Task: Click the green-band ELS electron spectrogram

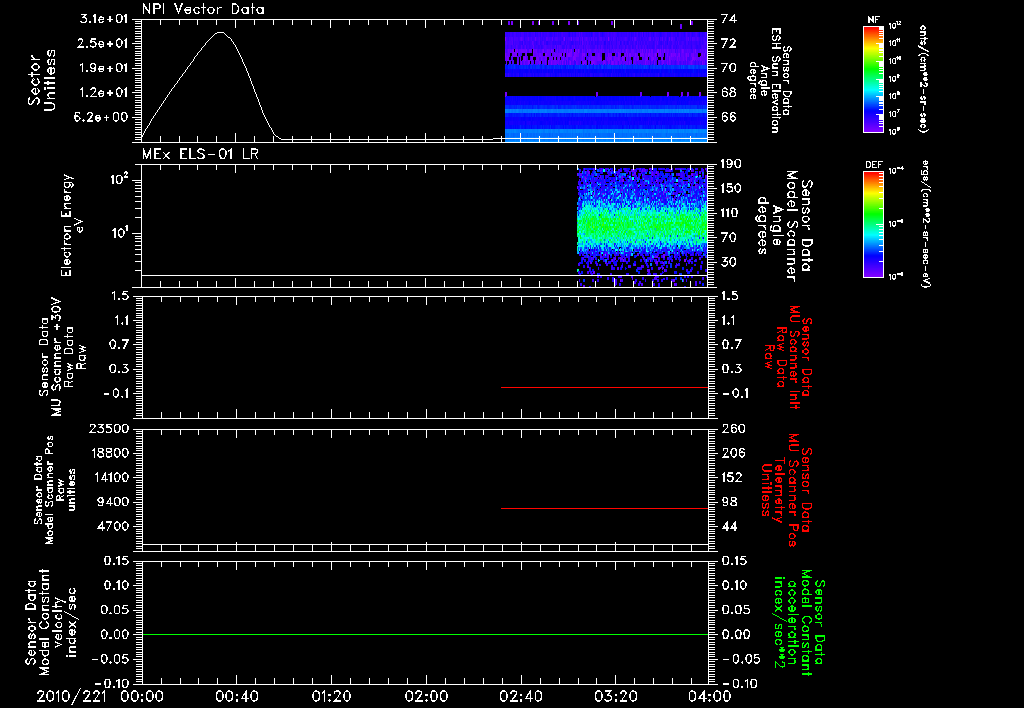Action: tap(642, 227)
